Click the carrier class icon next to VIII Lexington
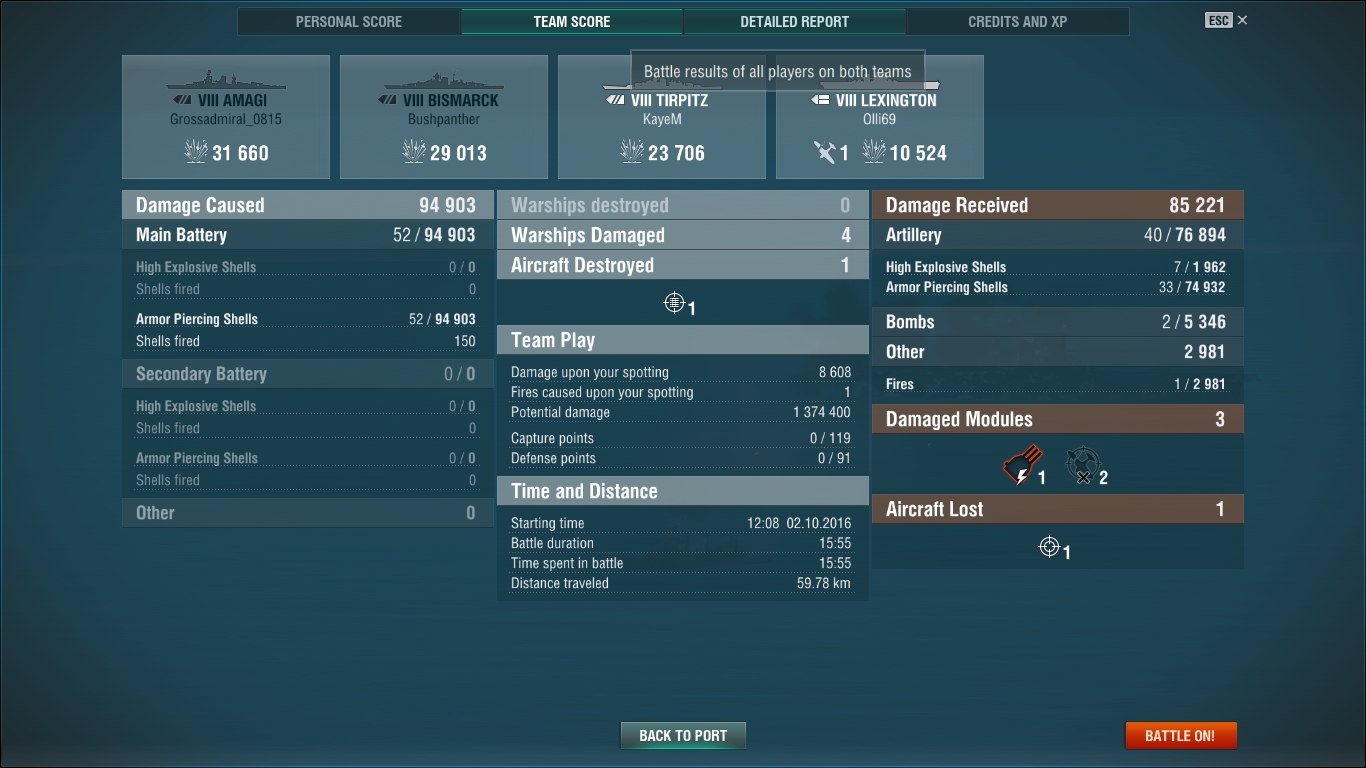 click(820, 100)
